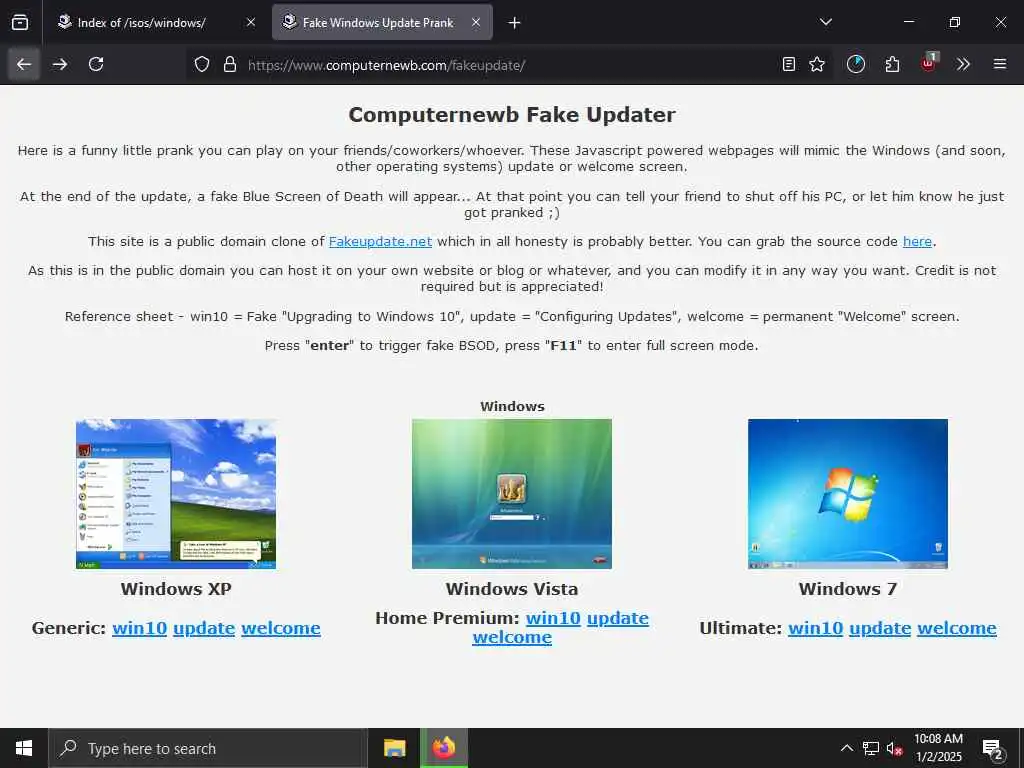The width and height of the screenshot is (1024, 768).
Task: Open Windows XP Generic win10 link
Action: [139, 628]
